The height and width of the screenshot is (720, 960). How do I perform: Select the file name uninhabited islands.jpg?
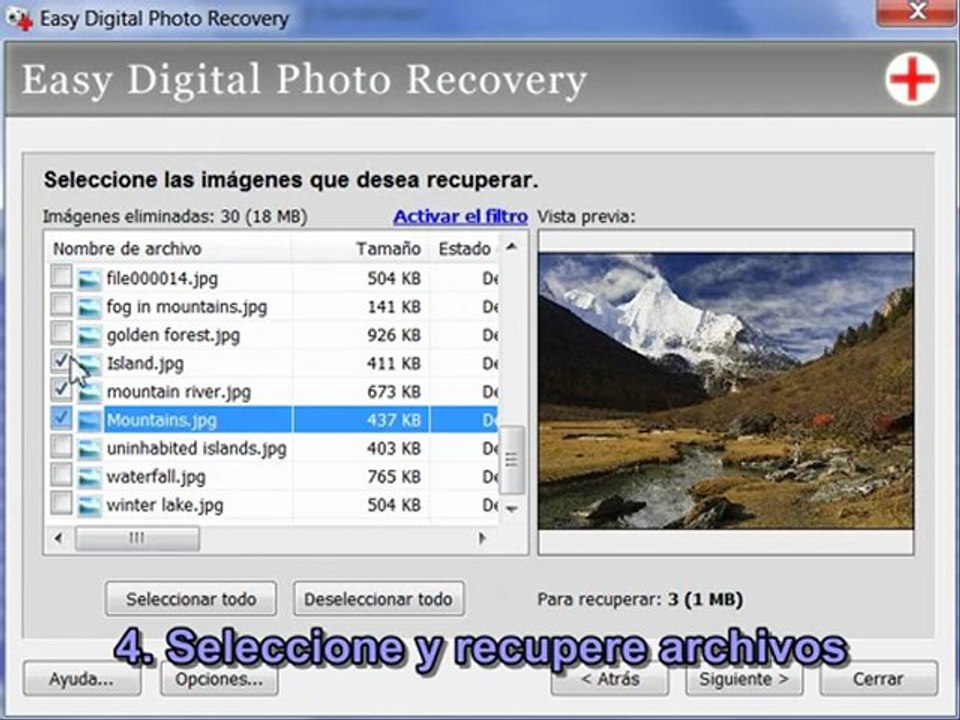point(197,448)
